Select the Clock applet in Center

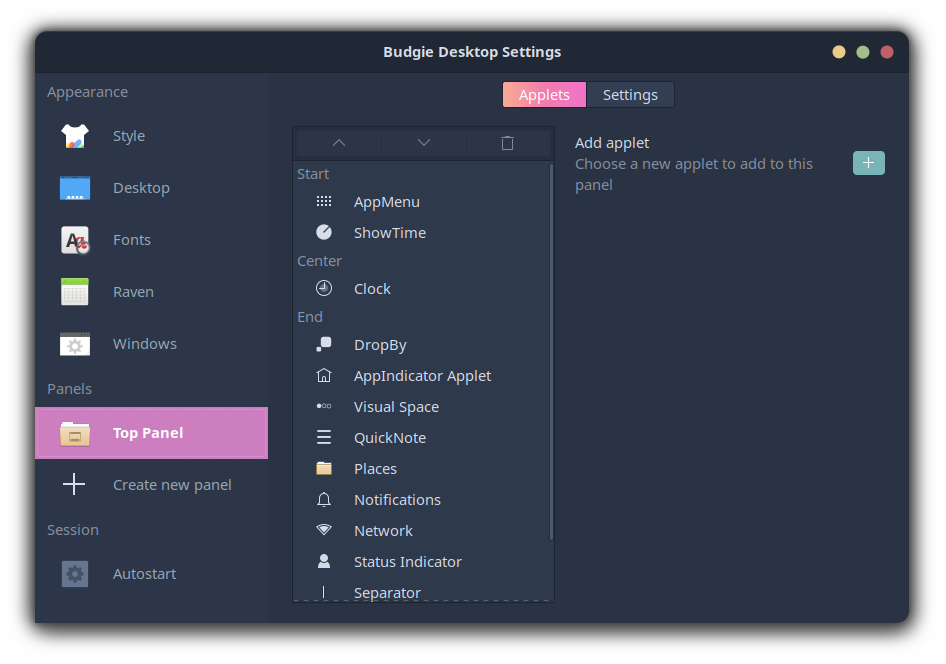[372, 289]
